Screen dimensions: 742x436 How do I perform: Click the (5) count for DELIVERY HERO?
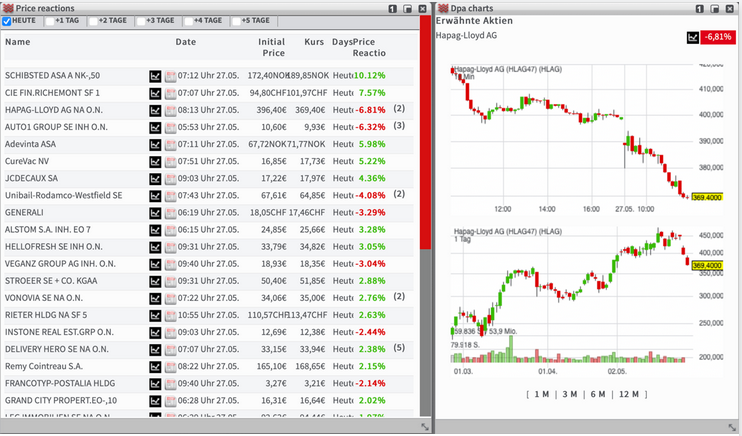point(399,348)
